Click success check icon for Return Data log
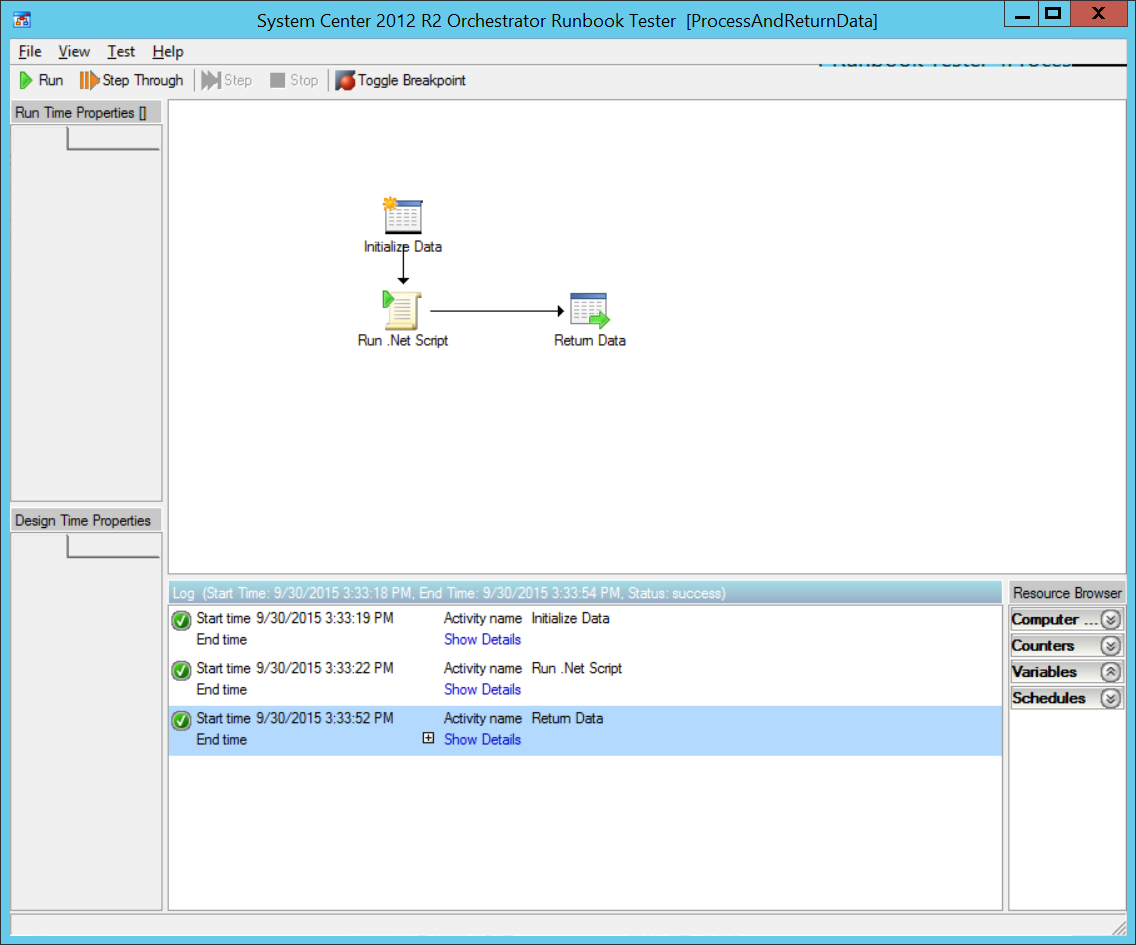 [x=181, y=720]
